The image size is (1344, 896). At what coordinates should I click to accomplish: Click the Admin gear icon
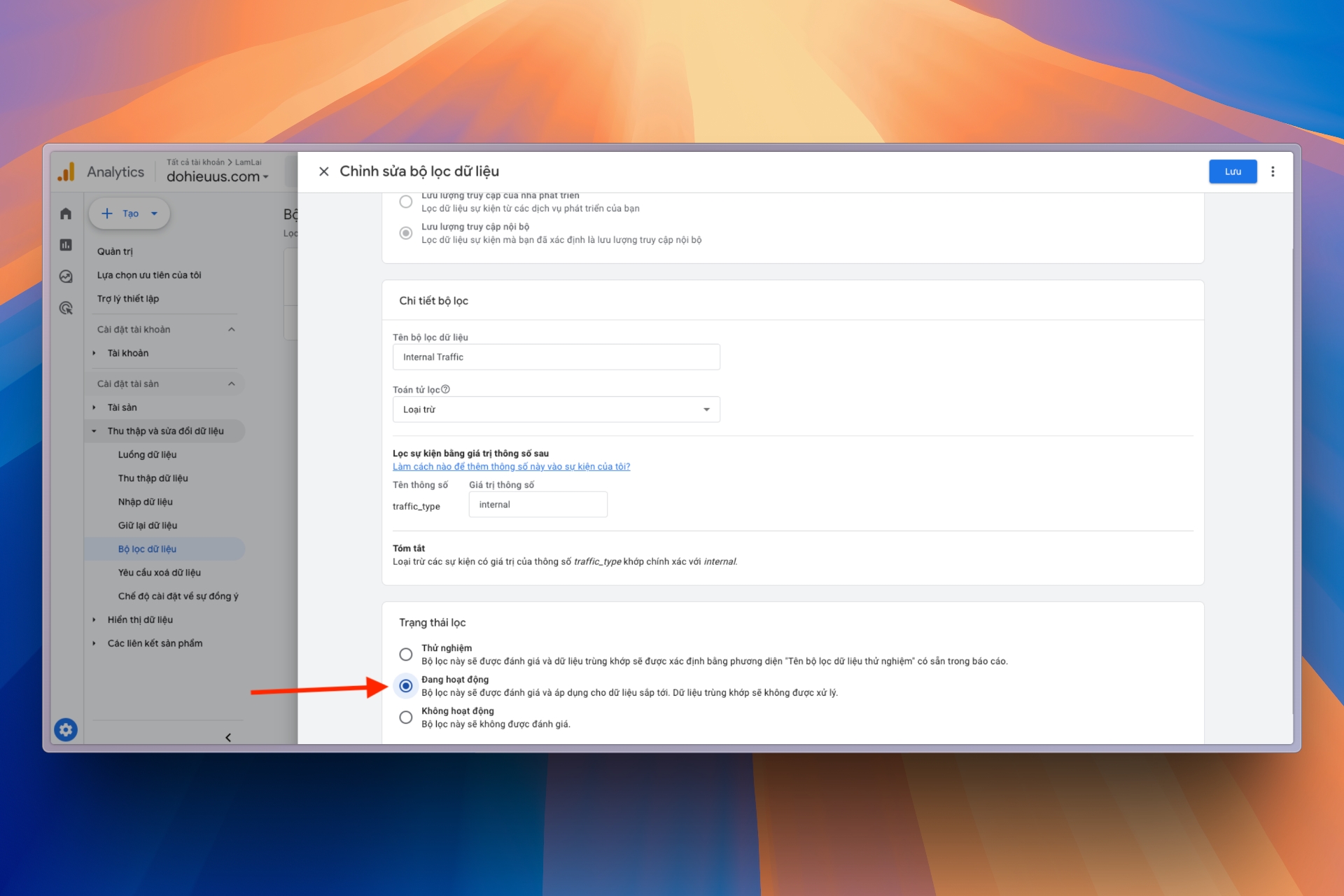66,730
